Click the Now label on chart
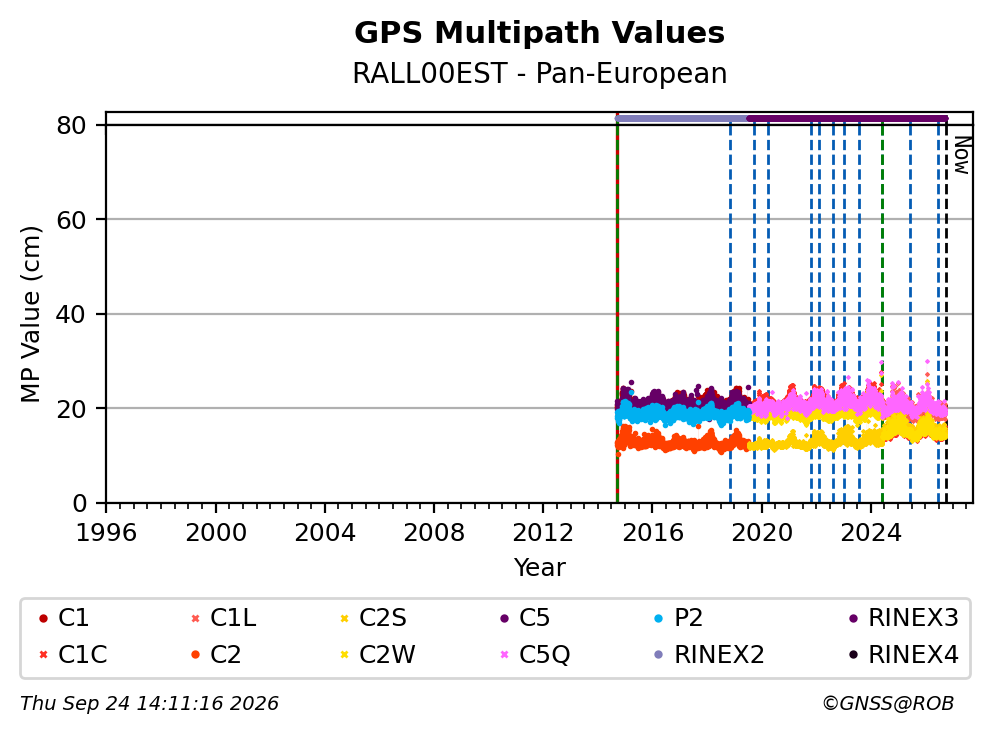This screenshot has width=992, height=734. point(962,156)
